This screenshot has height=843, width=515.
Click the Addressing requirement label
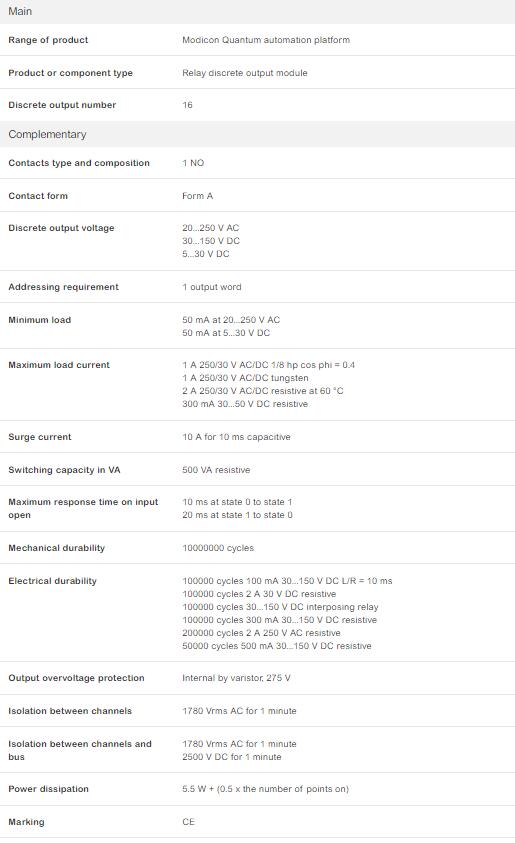tap(63, 287)
